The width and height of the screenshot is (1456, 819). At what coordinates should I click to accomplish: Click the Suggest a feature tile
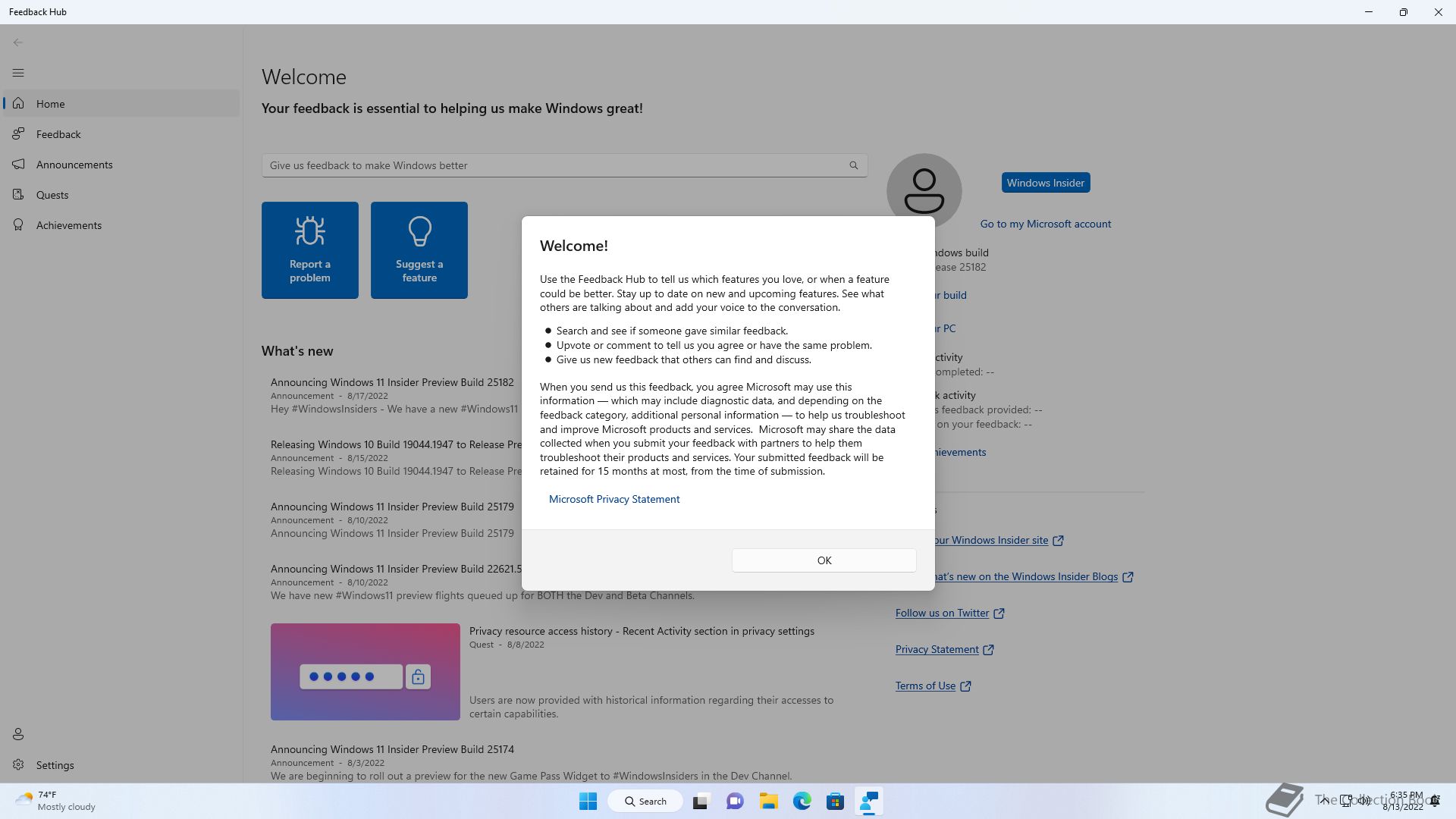419,250
